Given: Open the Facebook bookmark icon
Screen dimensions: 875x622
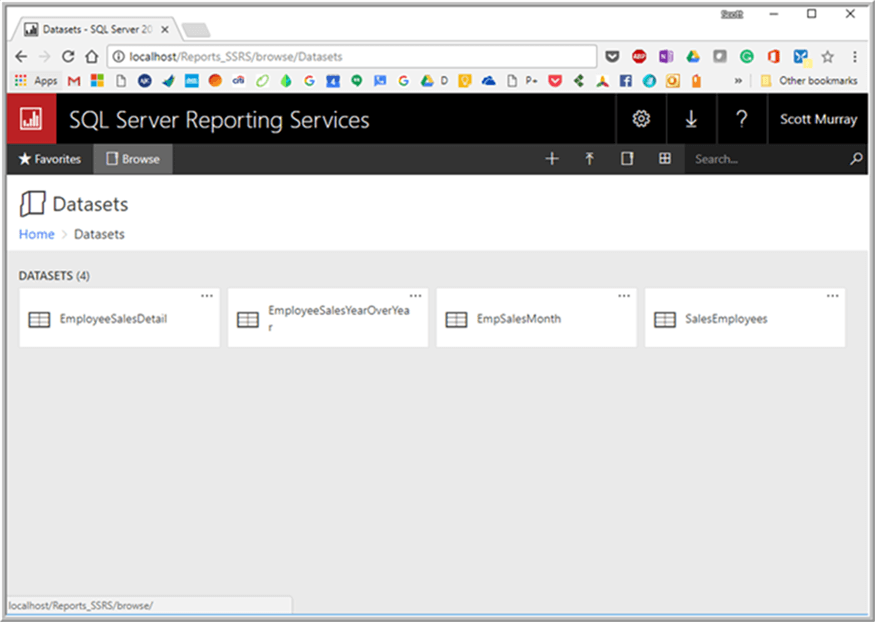Looking at the screenshot, I should (x=626, y=81).
